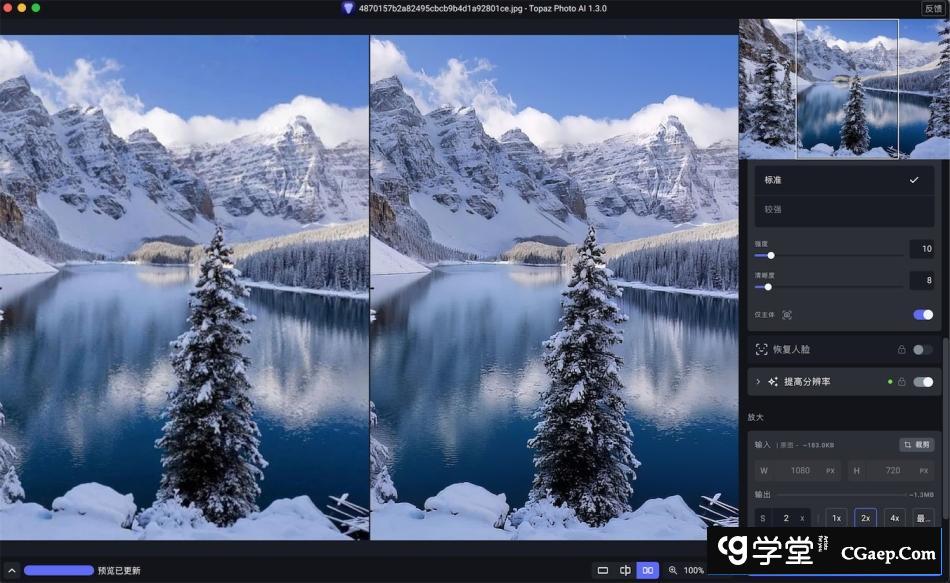Disable the 仅主体 subject-only toggle

[x=923, y=315]
